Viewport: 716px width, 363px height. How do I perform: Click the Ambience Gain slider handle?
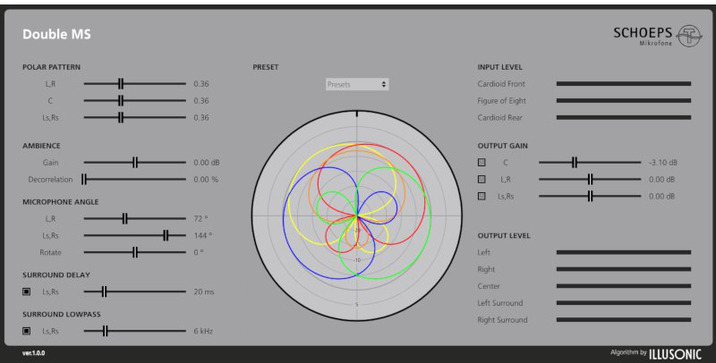[135, 162]
